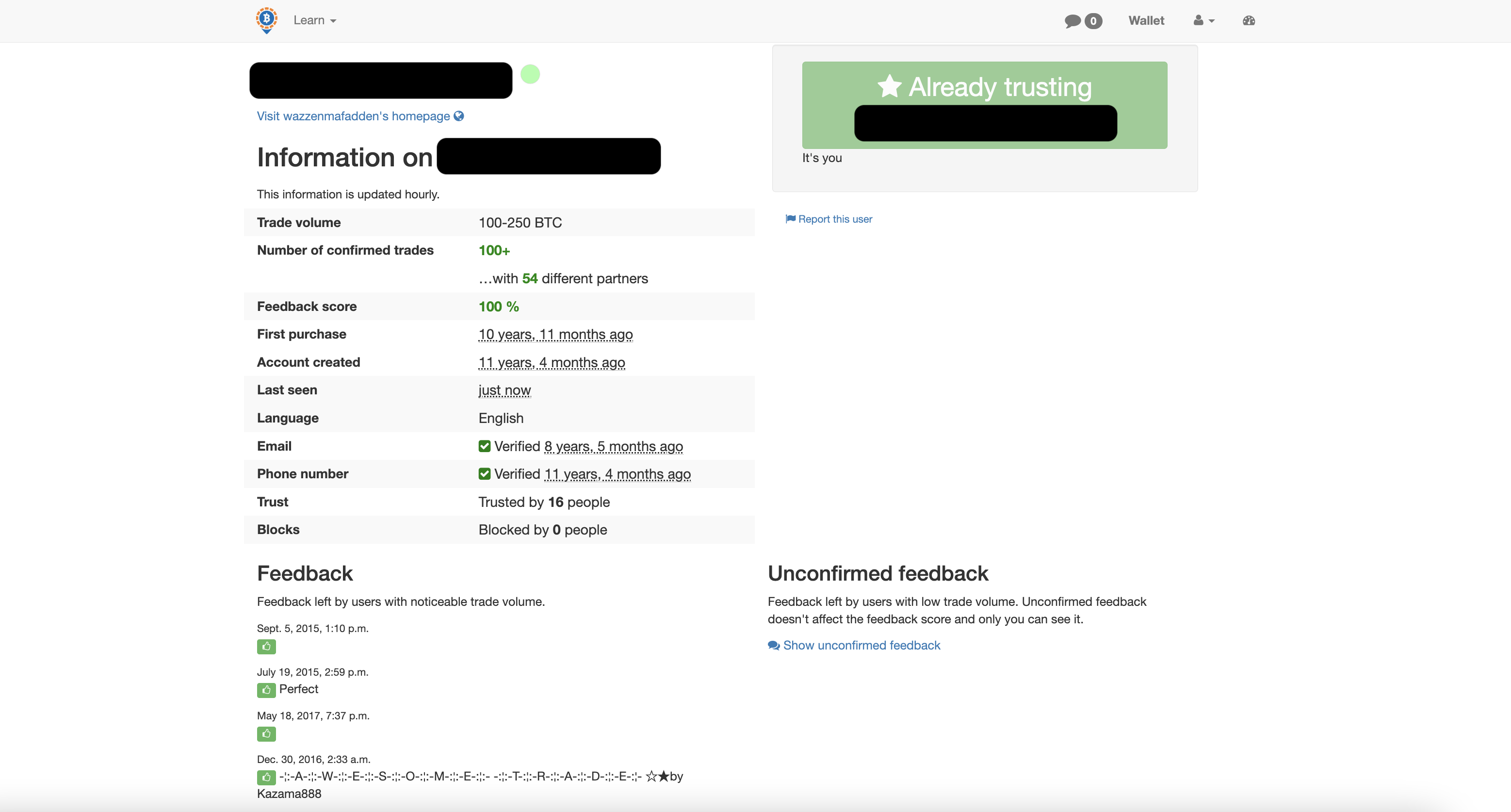The width and height of the screenshot is (1511, 812).
Task: Click the flag icon next to Report
Action: 791,219
